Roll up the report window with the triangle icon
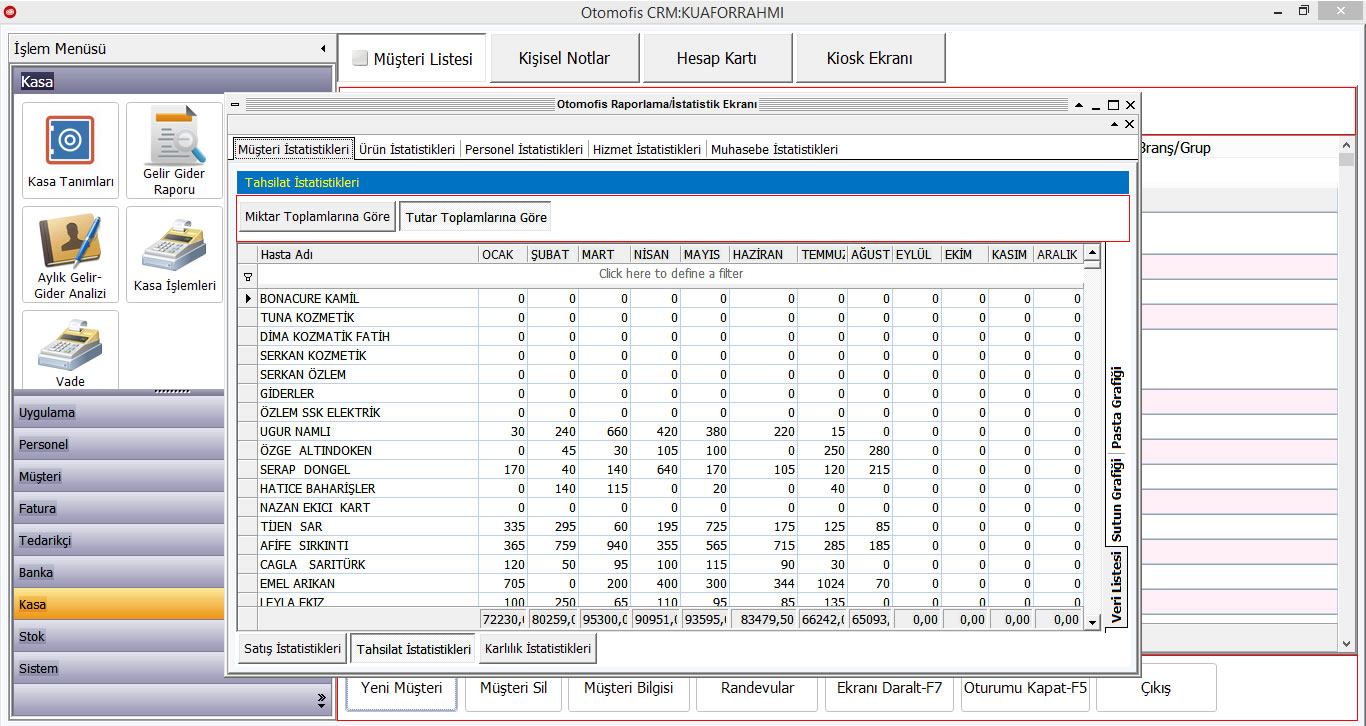This screenshot has height=726, width=1366. 1079,105
